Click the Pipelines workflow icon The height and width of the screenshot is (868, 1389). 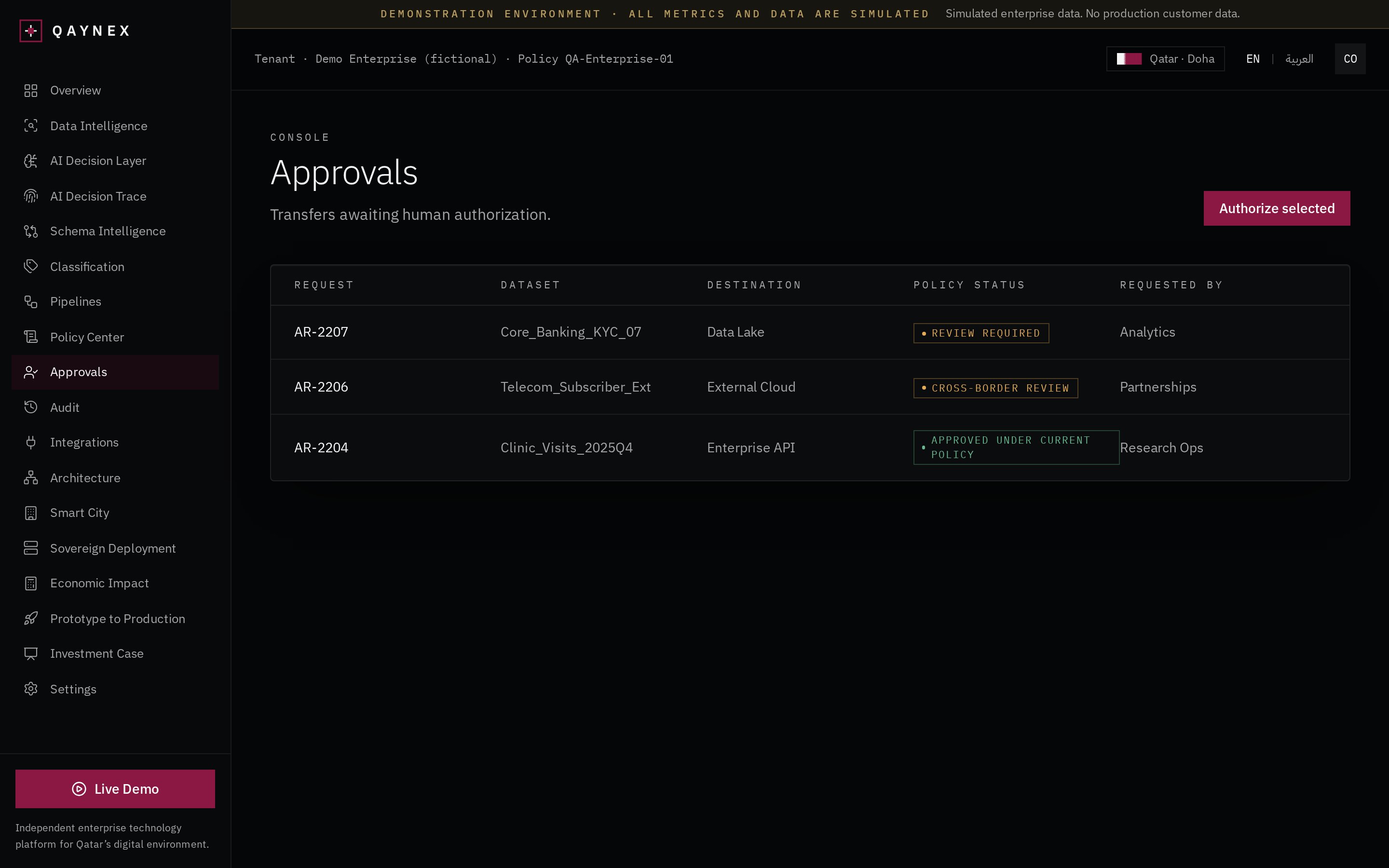point(31,301)
